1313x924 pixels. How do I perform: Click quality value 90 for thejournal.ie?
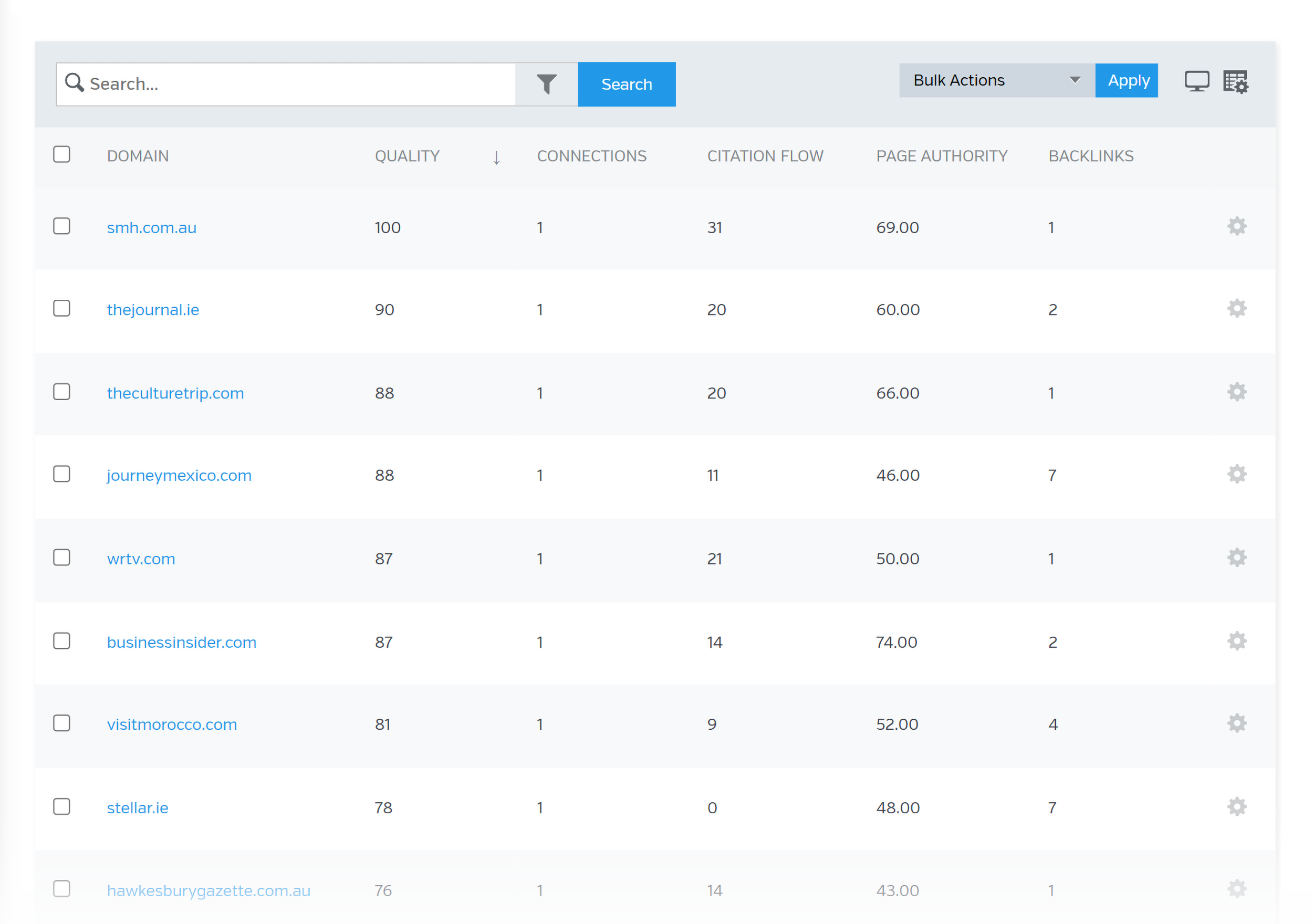click(385, 310)
